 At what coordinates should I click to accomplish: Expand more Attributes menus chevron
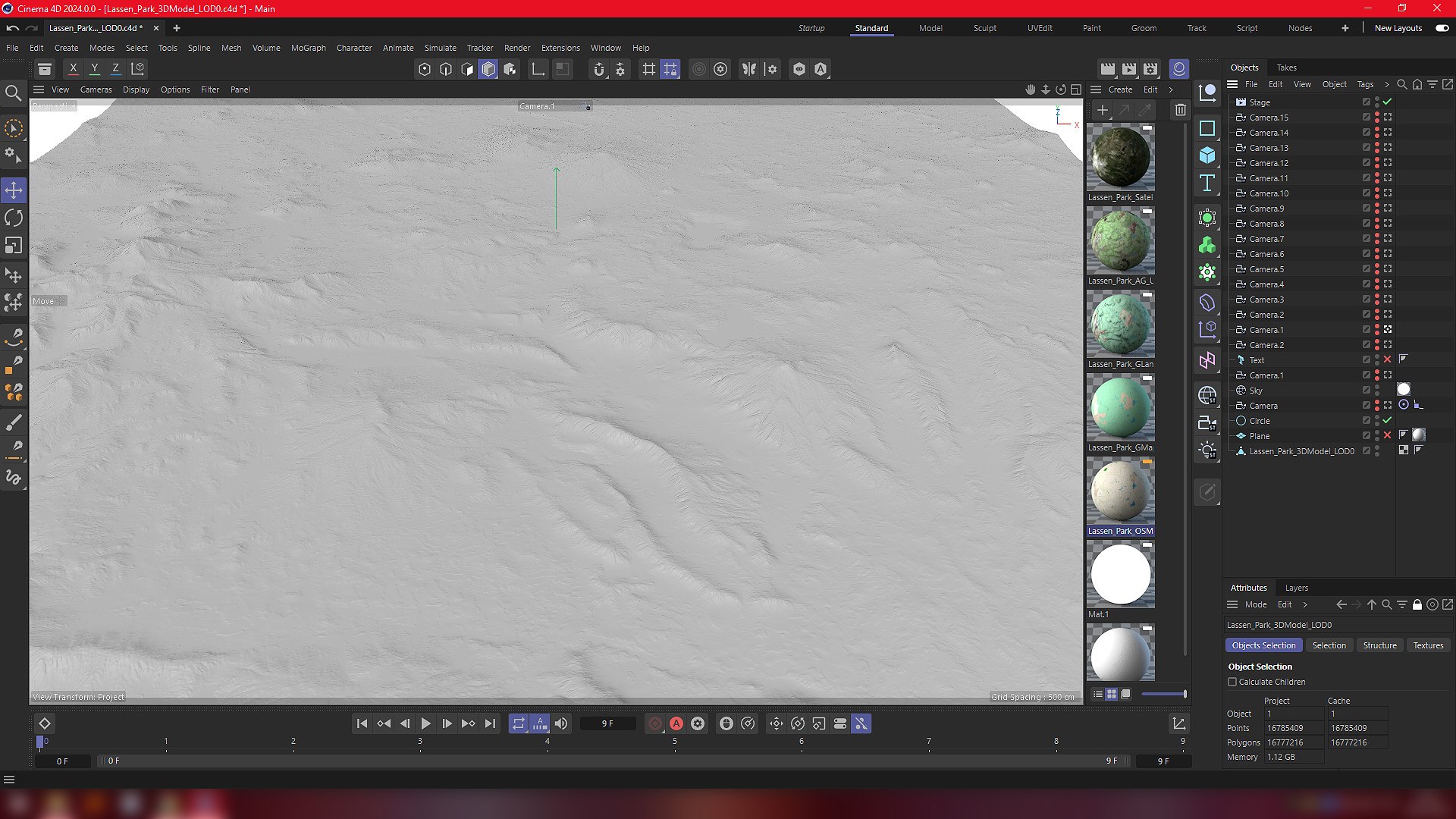[1305, 604]
